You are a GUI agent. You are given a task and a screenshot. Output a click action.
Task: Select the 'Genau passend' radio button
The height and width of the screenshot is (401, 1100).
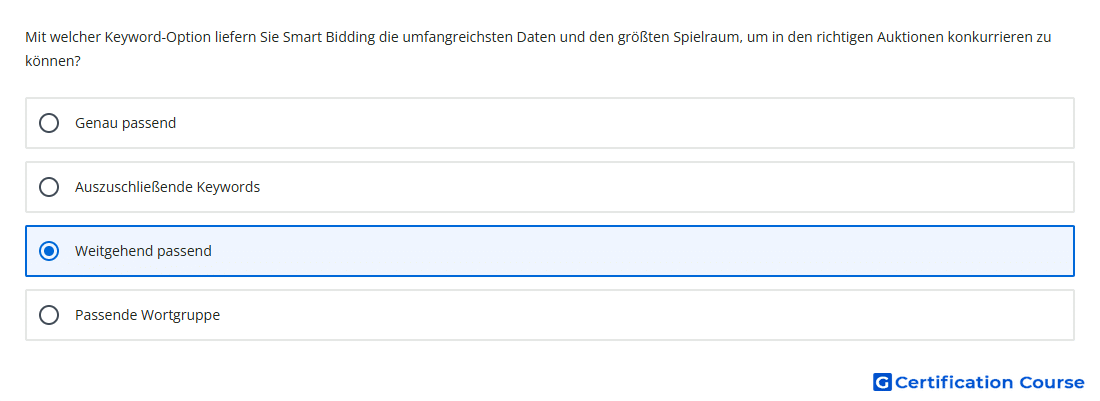[49, 123]
